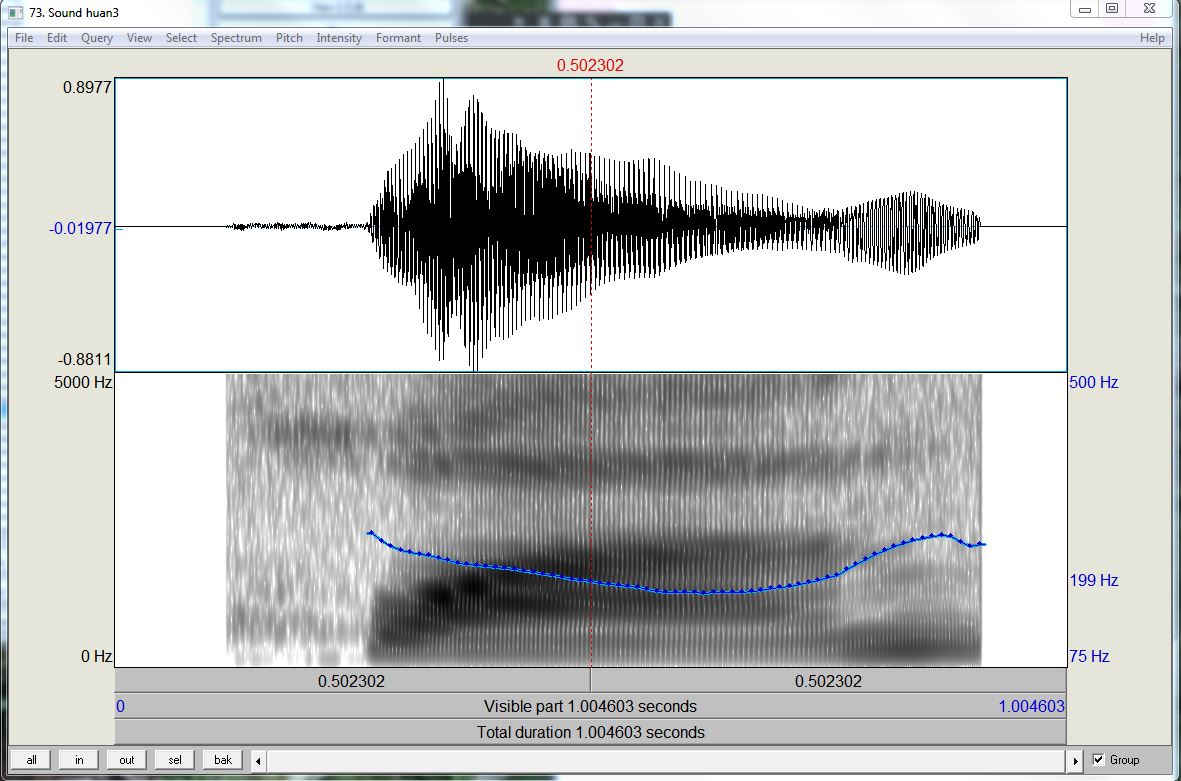Open the Spectrum menu
Image resolution: width=1181 pixels, height=781 pixels.
237,38
